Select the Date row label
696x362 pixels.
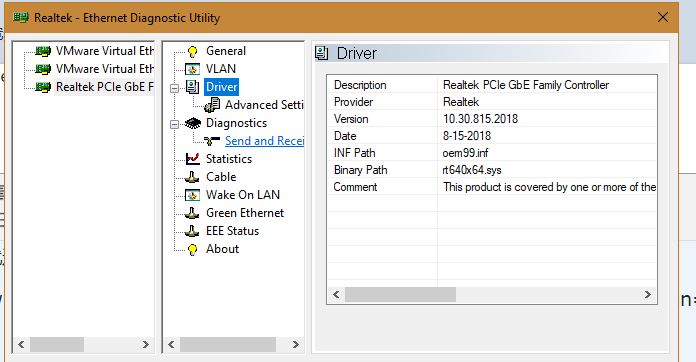point(345,136)
